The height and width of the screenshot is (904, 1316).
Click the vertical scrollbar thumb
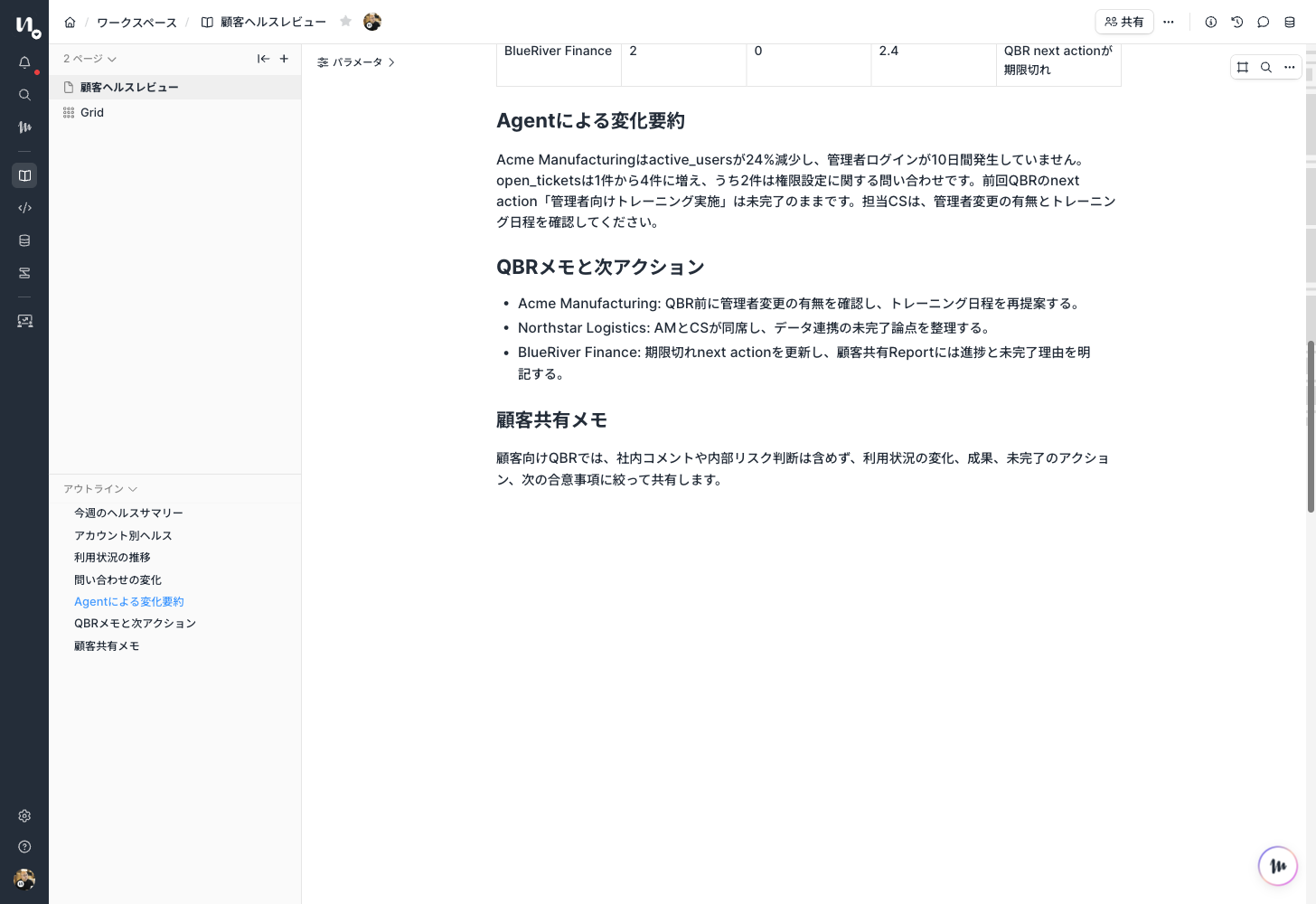click(x=1311, y=427)
